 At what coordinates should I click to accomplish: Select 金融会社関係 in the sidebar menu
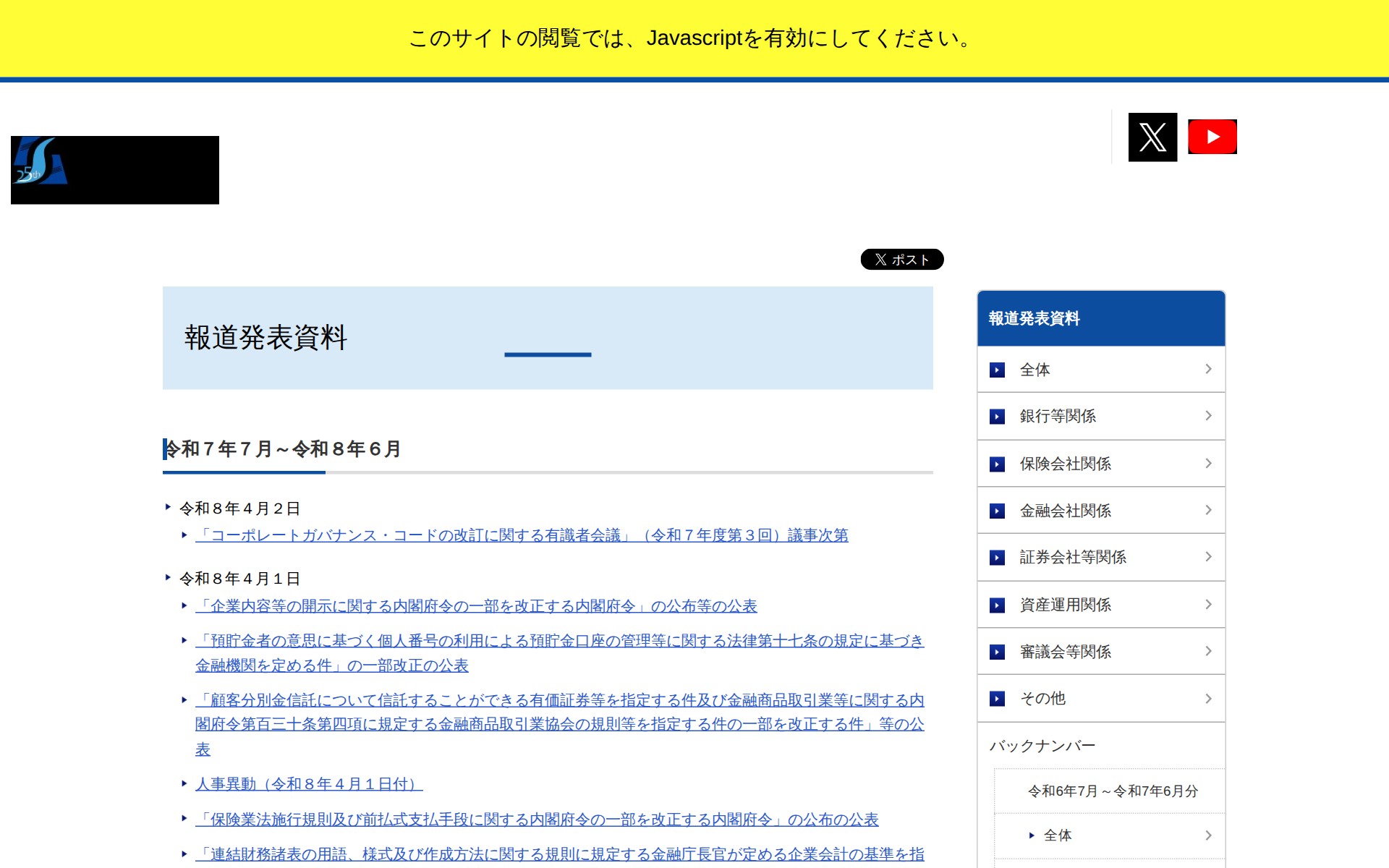click(1067, 511)
